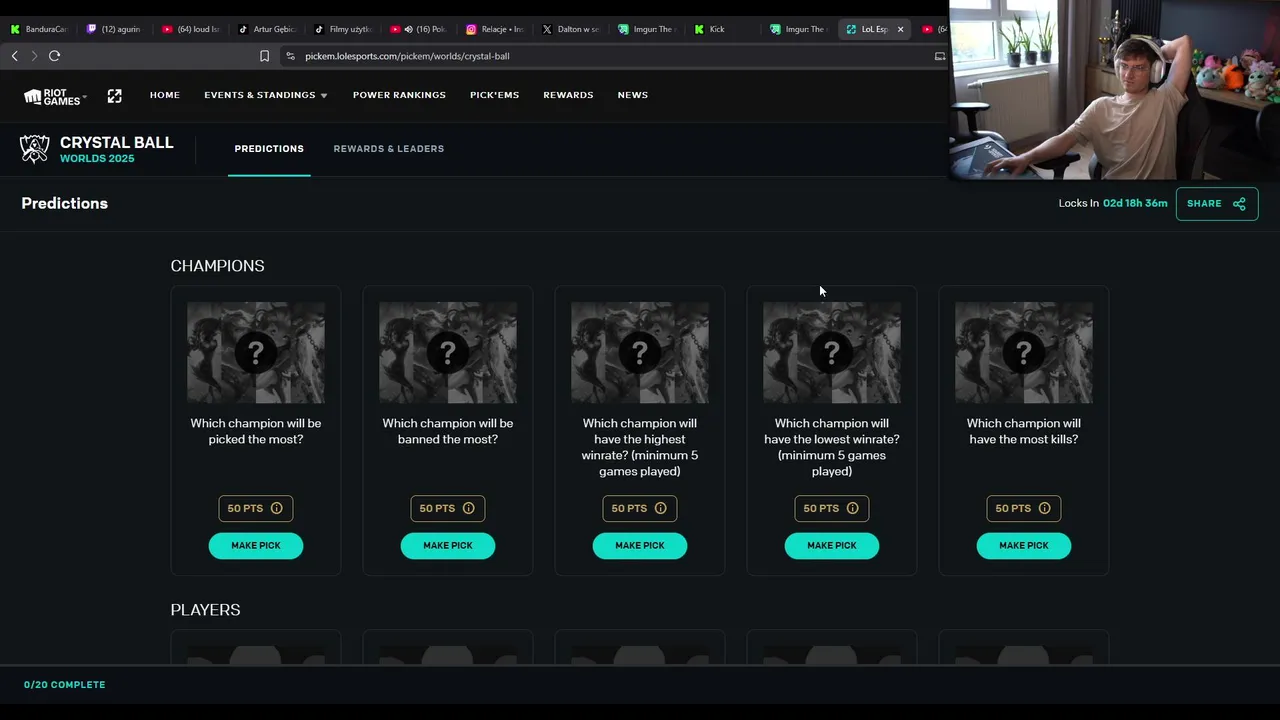The width and height of the screenshot is (1280, 720).
Task: Open the HOME nav item
Action: (x=165, y=95)
